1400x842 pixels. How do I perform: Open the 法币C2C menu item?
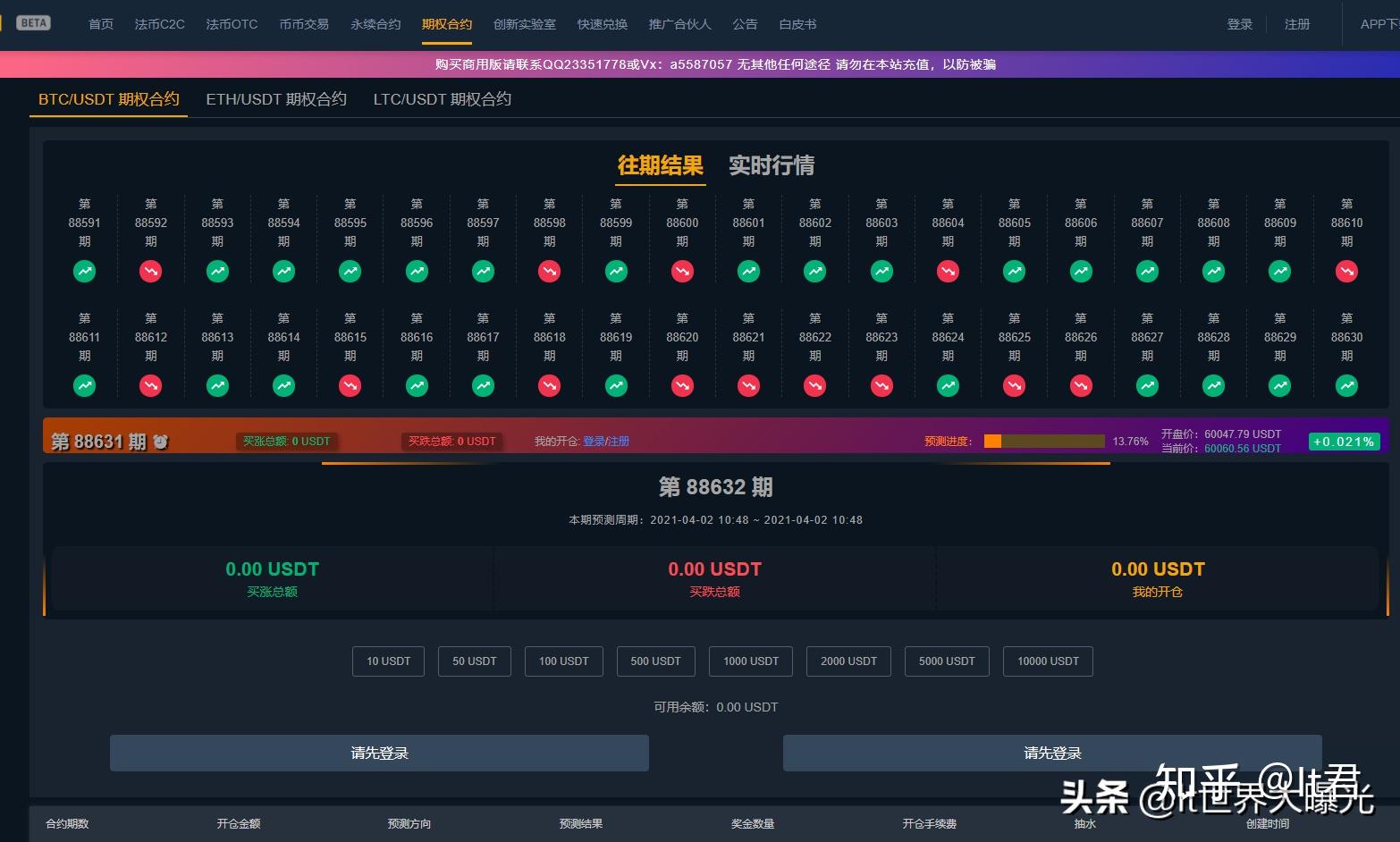(x=160, y=24)
